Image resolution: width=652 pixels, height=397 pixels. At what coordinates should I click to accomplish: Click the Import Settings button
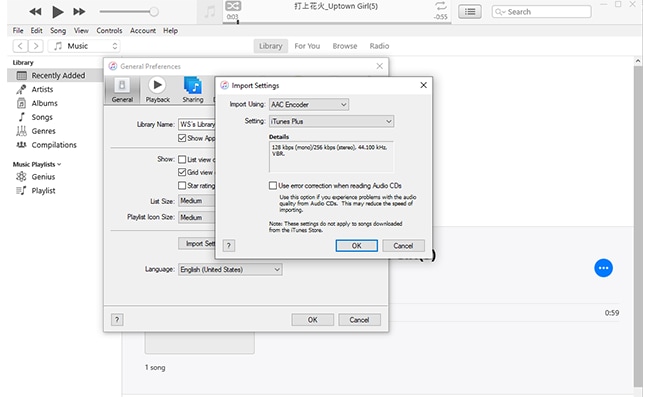(197, 244)
